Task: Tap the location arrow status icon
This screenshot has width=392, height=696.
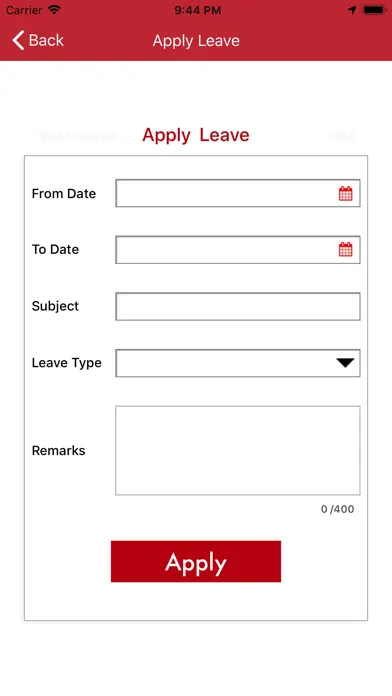Action: tap(352, 10)
